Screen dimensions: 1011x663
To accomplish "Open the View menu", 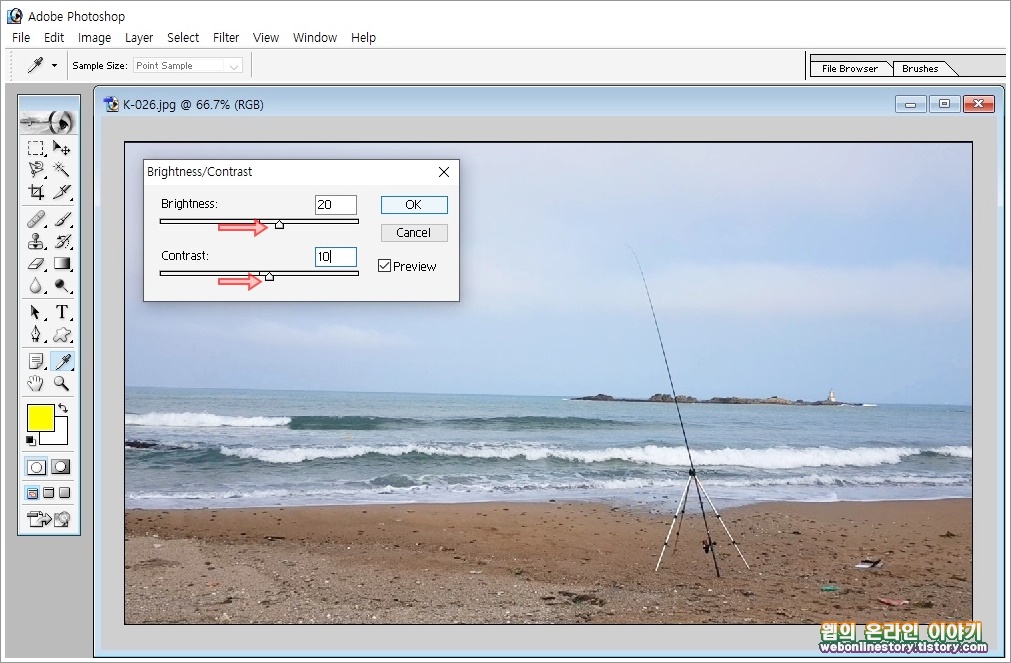I will 266,37.
